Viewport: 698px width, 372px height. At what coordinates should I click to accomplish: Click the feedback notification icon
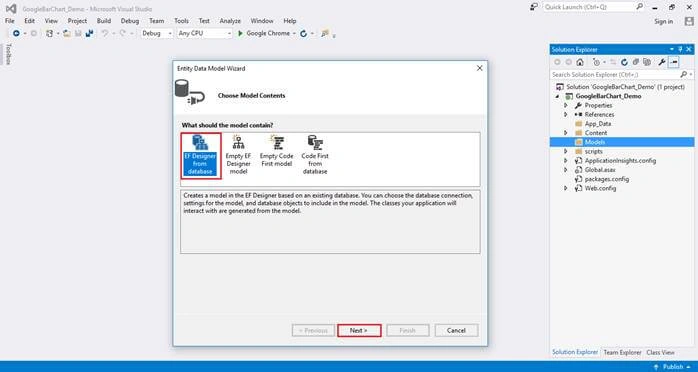pyautogui.click(x=534, y=7)
